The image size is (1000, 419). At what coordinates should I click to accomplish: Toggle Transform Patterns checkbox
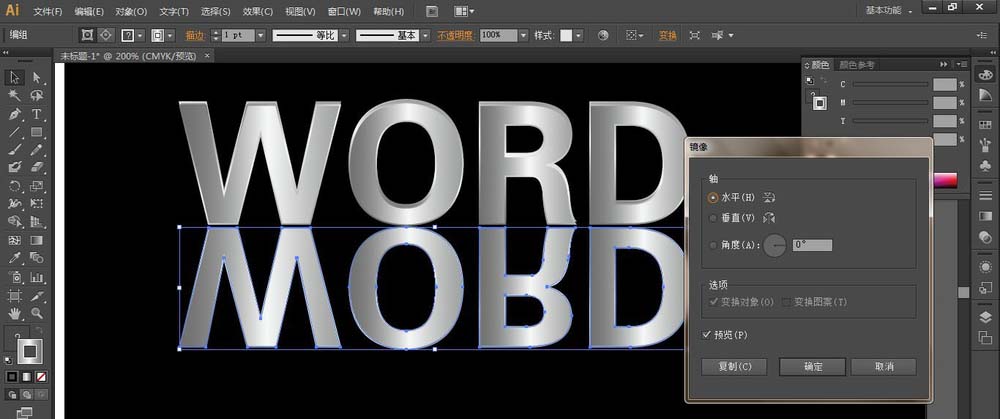(786, 302)
